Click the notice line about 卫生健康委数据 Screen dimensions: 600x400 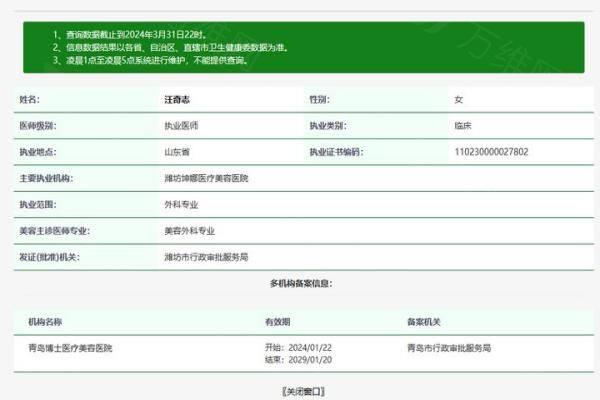pyautogui.click(x=171, y=47)
